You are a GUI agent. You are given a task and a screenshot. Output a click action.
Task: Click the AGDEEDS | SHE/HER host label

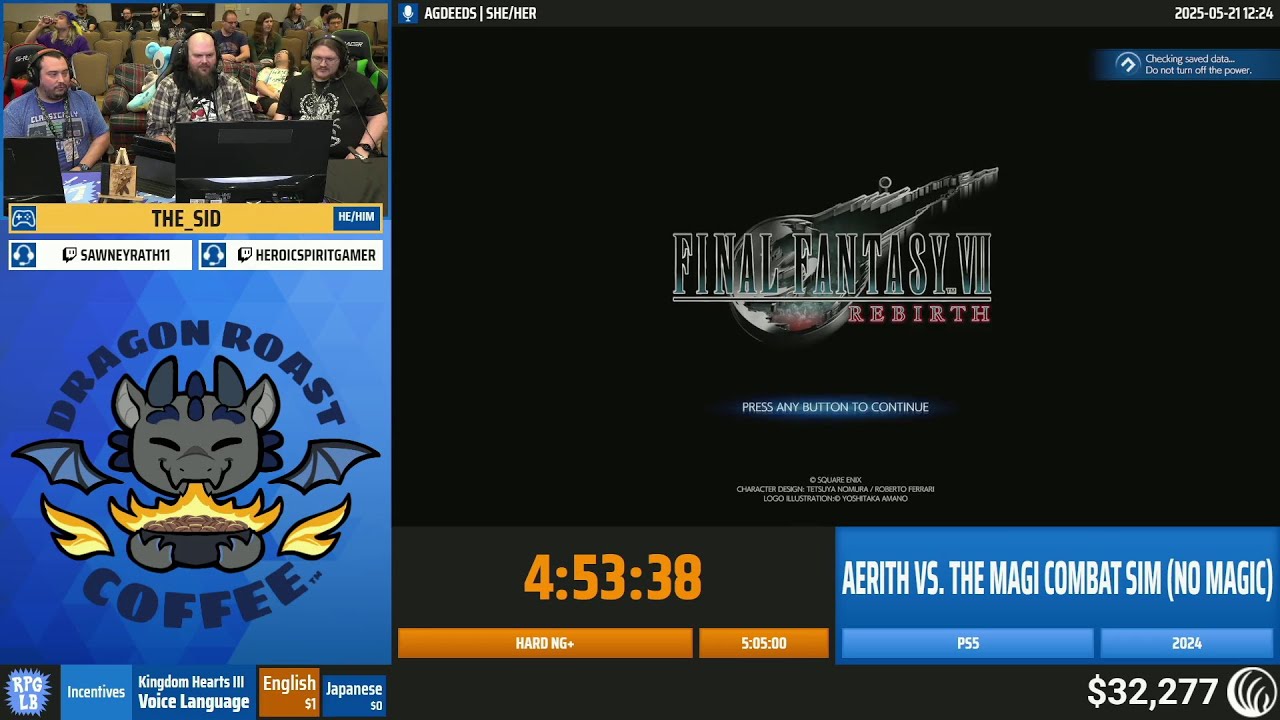pyautogui.click(x=480, y=13)
